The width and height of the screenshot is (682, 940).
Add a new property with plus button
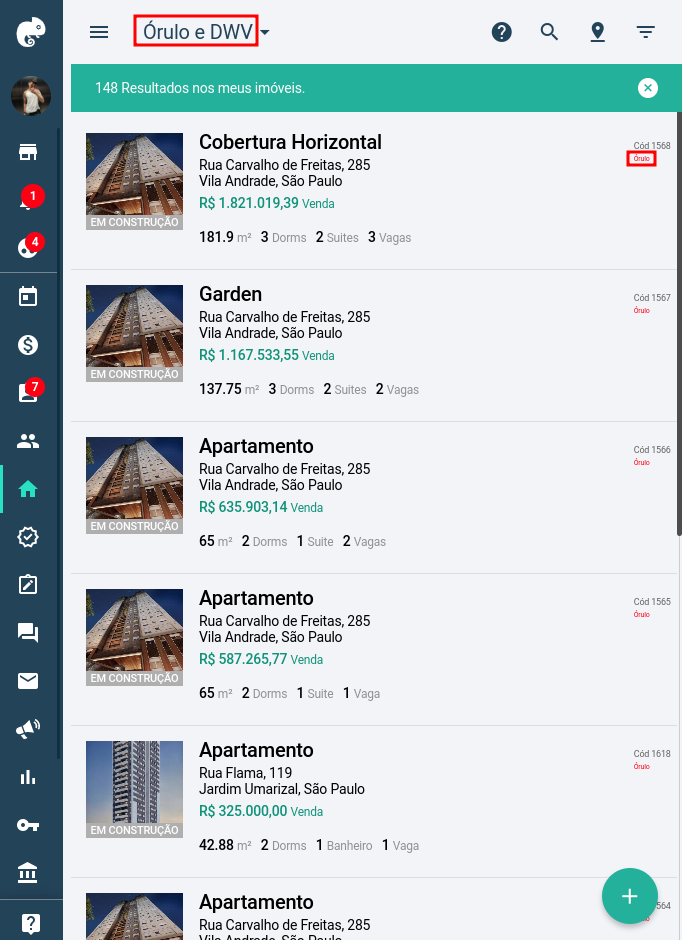tap(630, 896)
